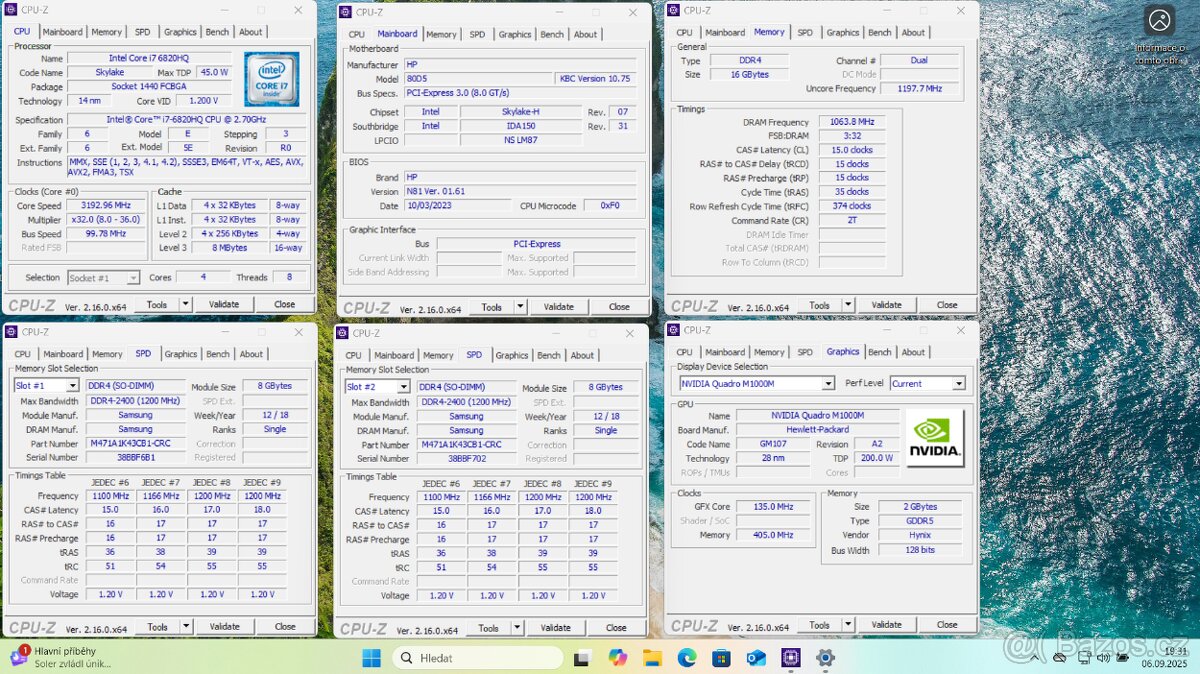Open CPU-Z via purple chip taskbar icon
Viewport: 1200px width, 674px height.
coord(791,659)
